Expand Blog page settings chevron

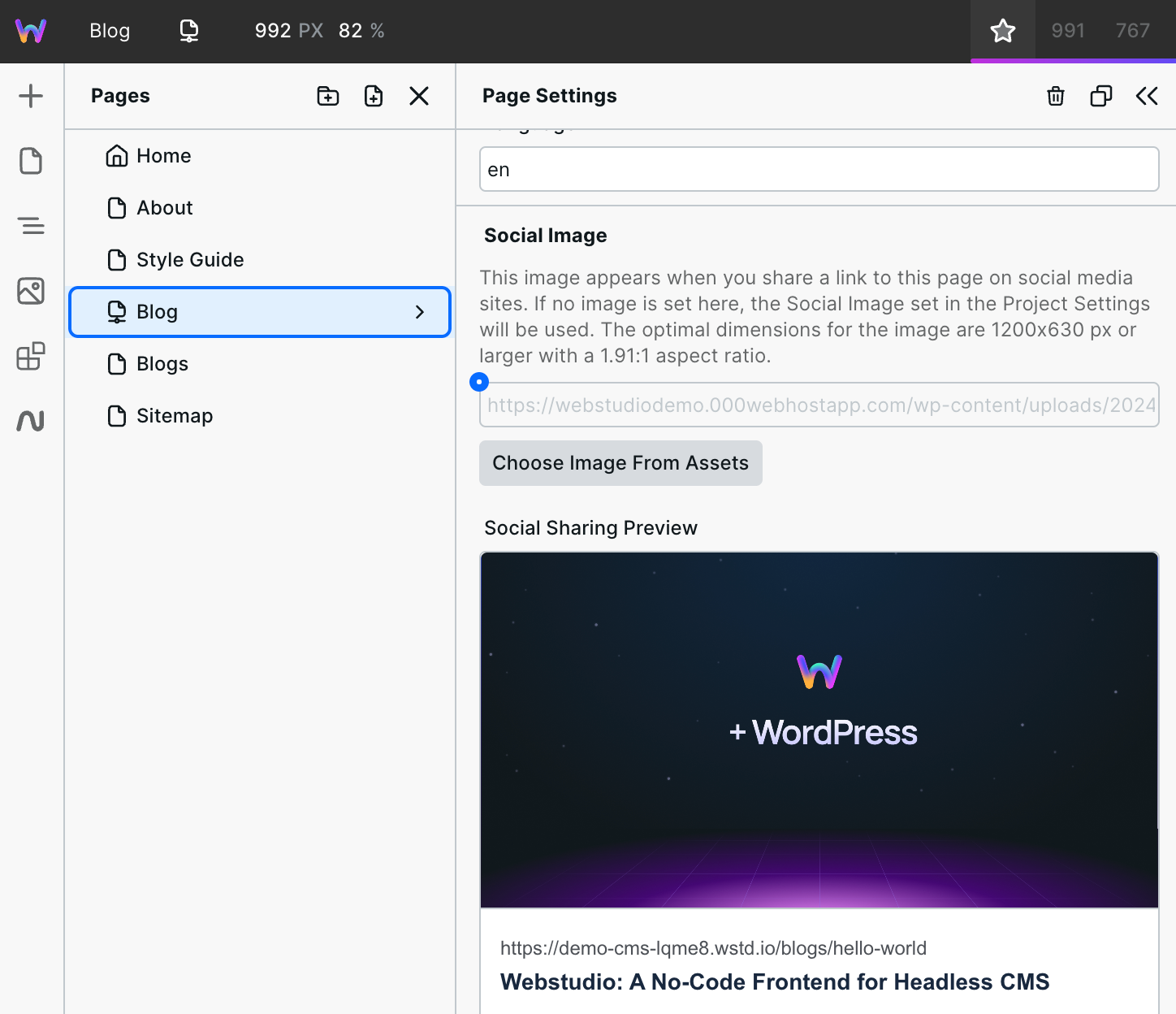point(420,311)
